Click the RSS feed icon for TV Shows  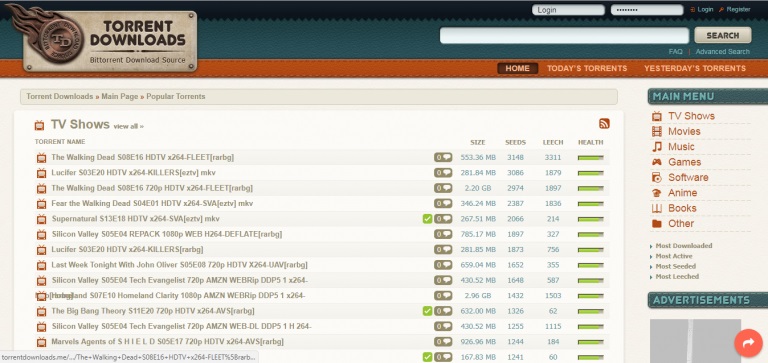(x=604, y=124)
